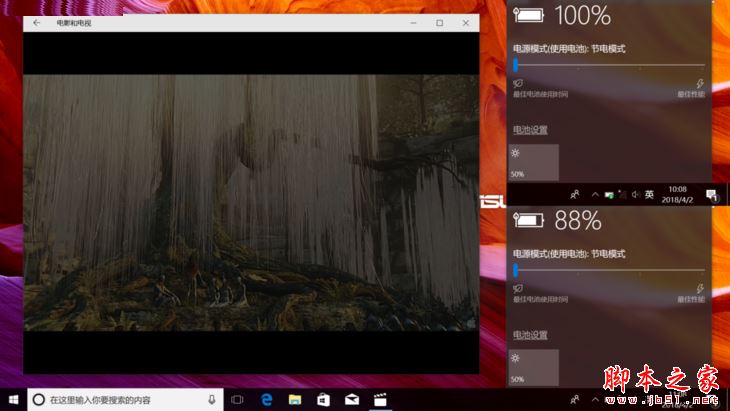
Task: Close the Movies & TV window
Action: point(466,23)
